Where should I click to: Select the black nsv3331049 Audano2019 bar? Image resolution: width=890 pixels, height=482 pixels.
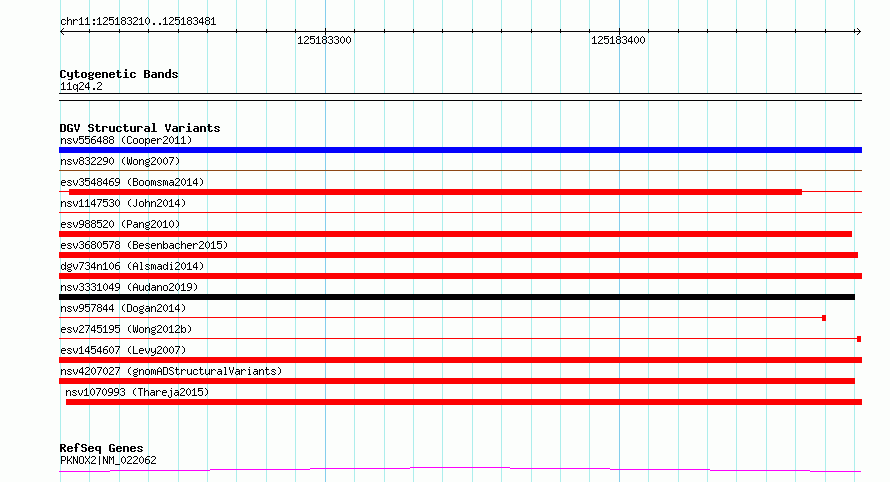(x=457, y=297)
